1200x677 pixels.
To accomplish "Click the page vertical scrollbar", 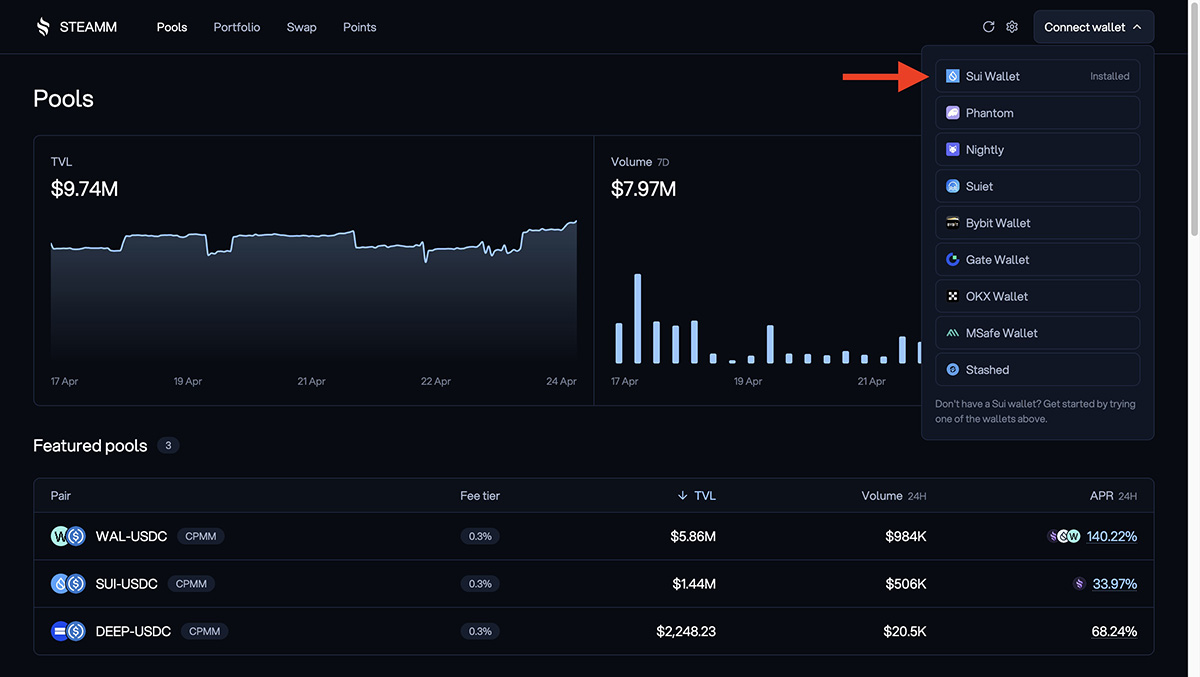I will click(x=1194, y=120).
